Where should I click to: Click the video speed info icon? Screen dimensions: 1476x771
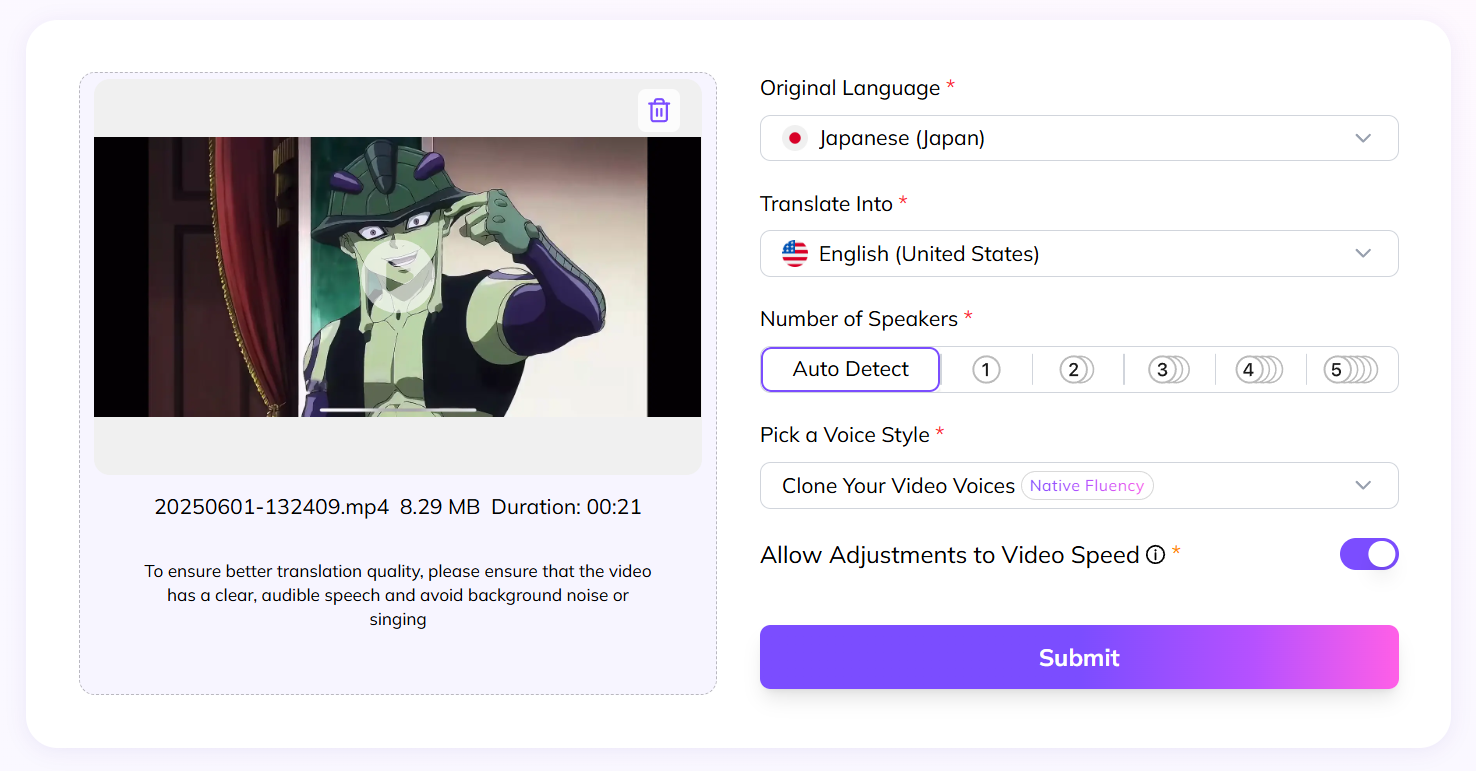pyautogui.click(x=1155, y=555)
